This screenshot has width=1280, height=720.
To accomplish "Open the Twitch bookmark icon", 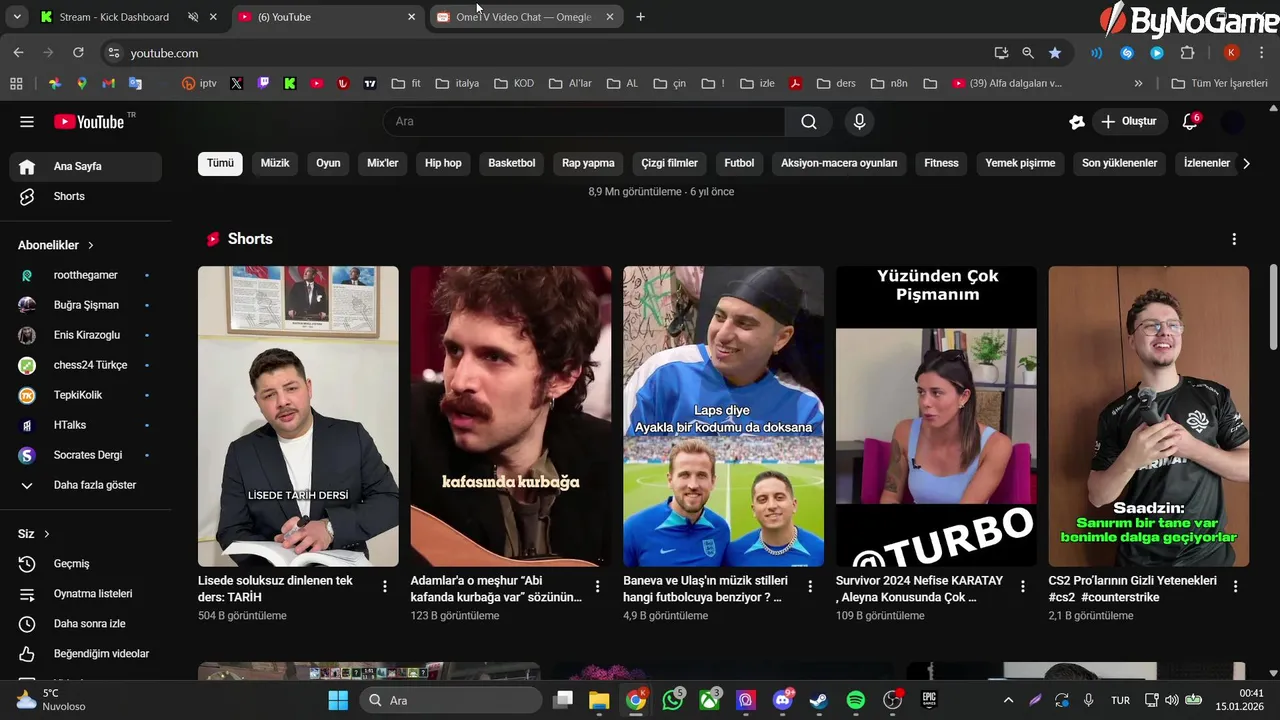I will [263, 84].
